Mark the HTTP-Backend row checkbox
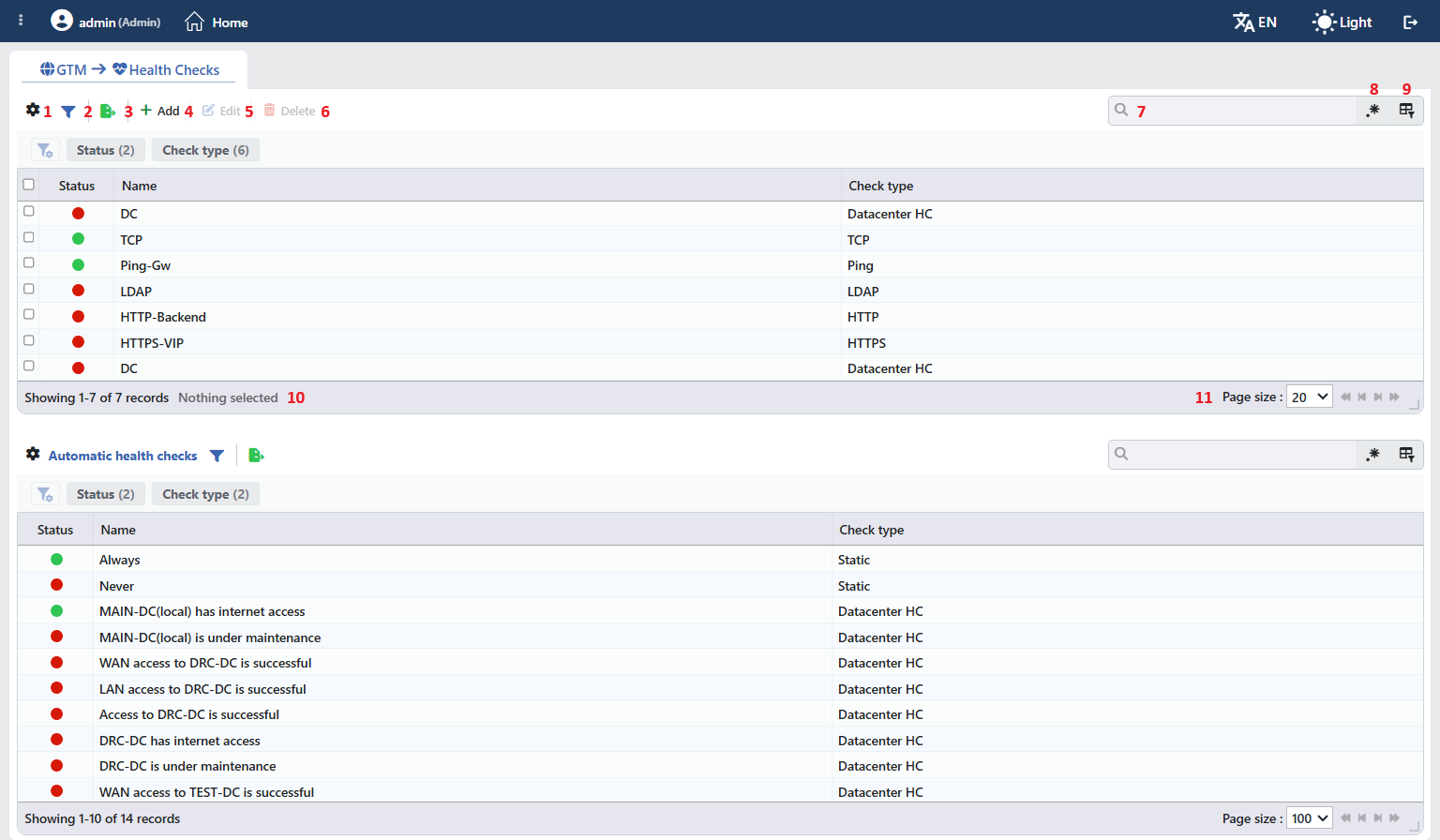The height and width of the screenshot is (840, 1440). 29,314
